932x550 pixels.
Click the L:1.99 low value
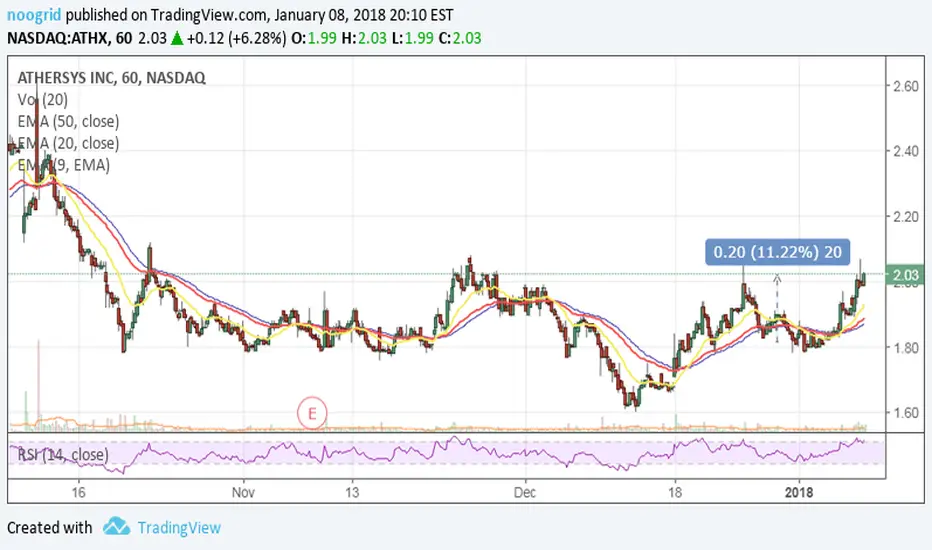click(x=412, y=39)
